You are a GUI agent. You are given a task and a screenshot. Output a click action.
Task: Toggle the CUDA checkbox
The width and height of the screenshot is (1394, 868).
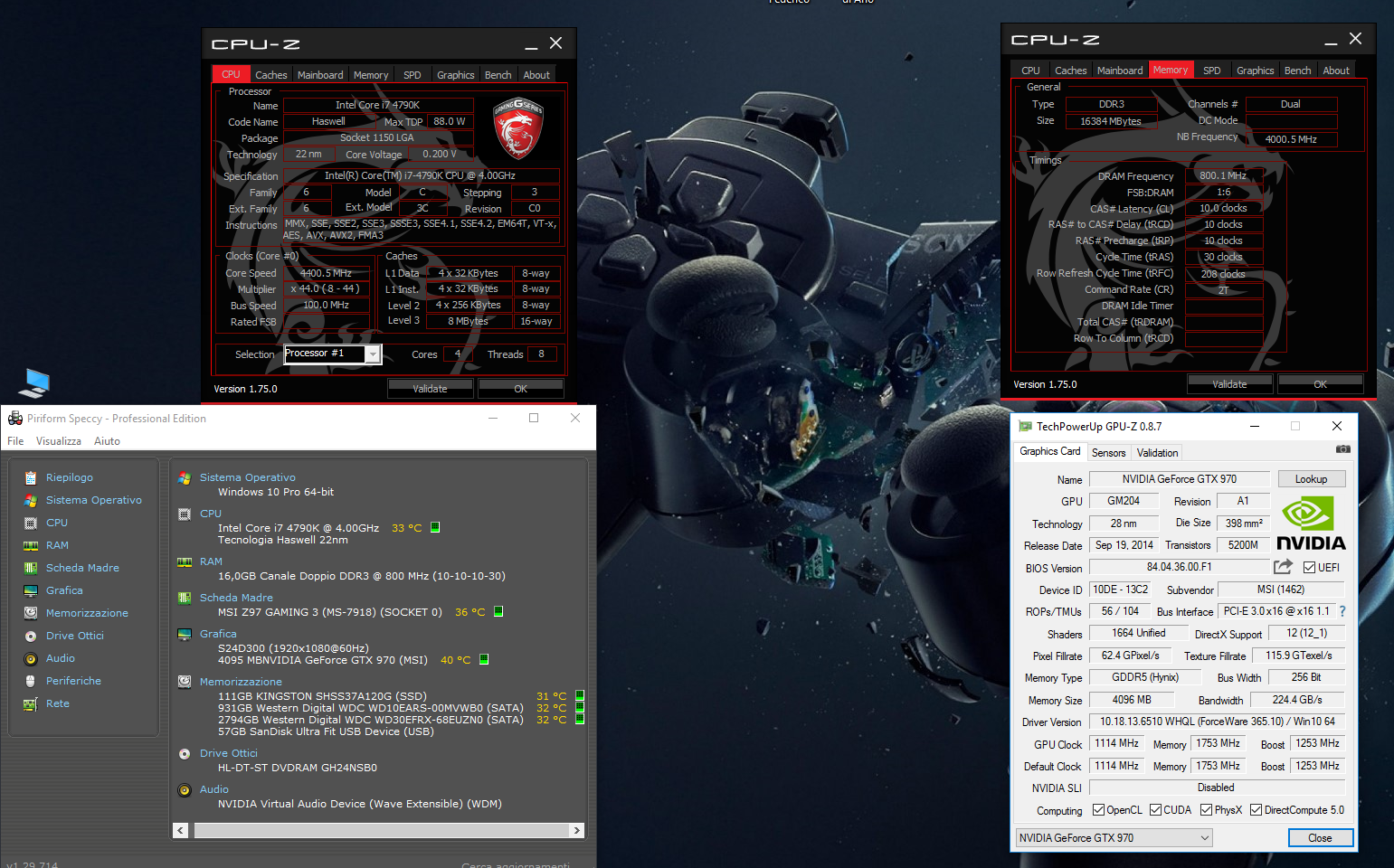pyautogui.click(x=1155, y=810)
